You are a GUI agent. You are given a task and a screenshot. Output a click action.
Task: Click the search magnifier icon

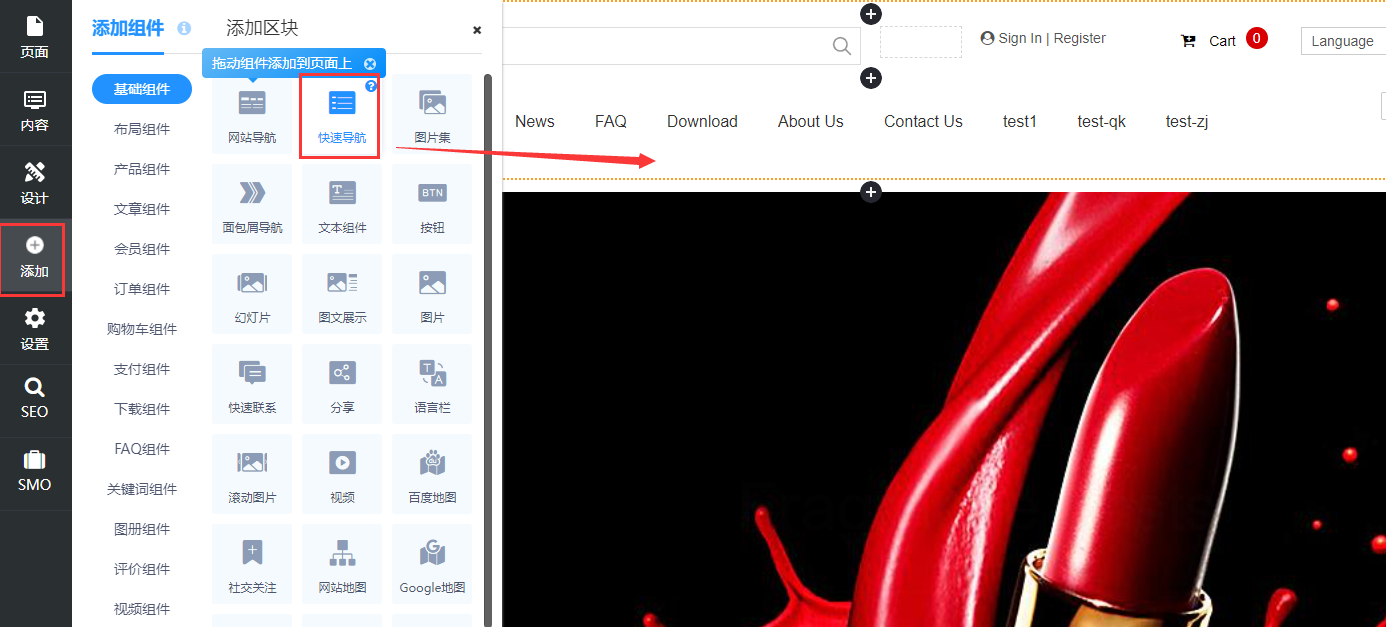pos(842,45)
